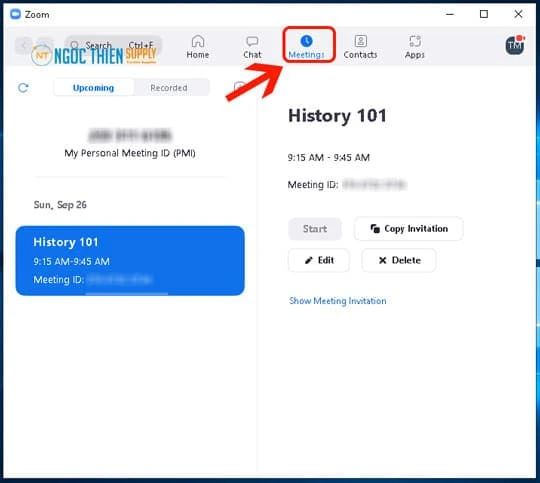This screenshot has width=540, height=483.
Task: Click the 9:15 AM - 9:45 AM time text
Action: (329, 157)
